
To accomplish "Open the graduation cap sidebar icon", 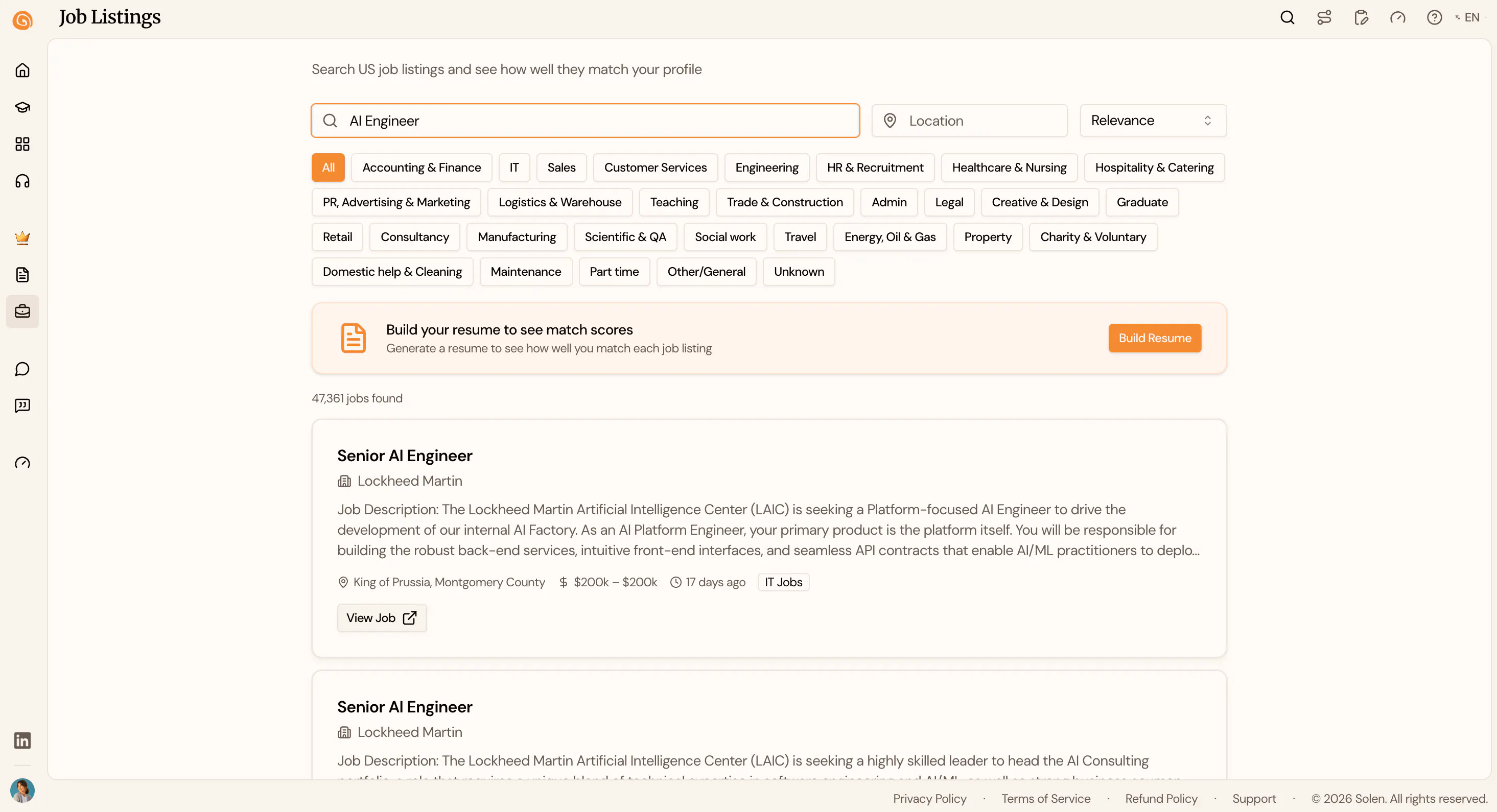I will coord(22,107).
